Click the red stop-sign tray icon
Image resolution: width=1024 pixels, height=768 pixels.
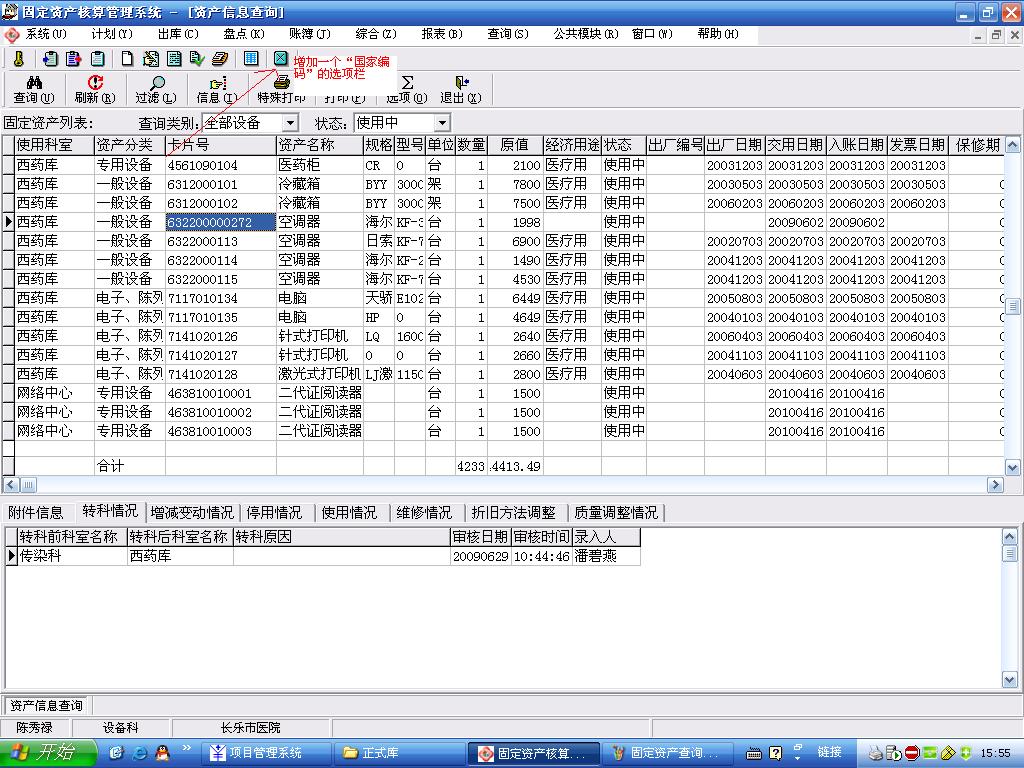click(x=912, y=753)
